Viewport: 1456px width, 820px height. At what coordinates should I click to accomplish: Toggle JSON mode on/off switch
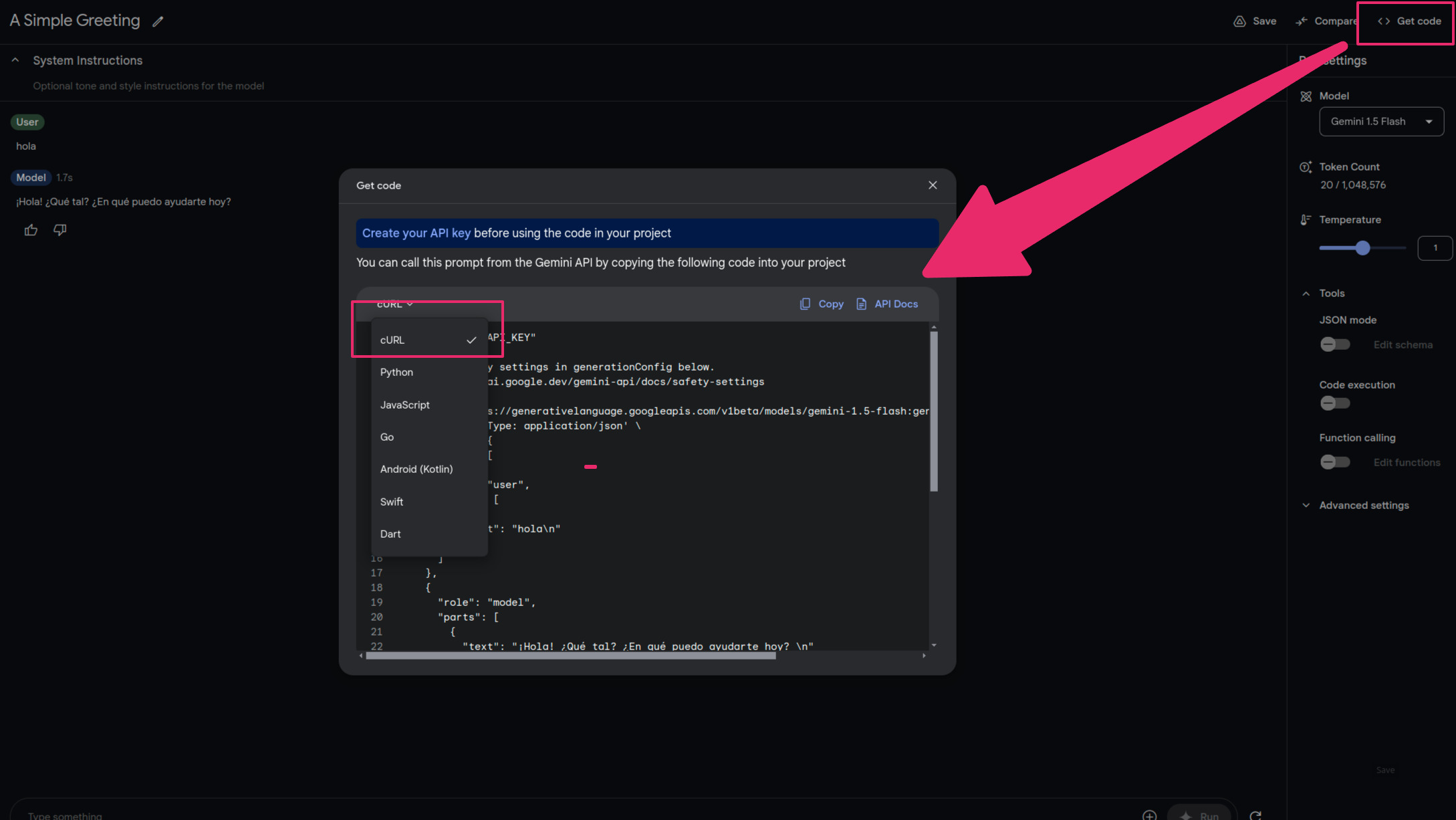1334,344
